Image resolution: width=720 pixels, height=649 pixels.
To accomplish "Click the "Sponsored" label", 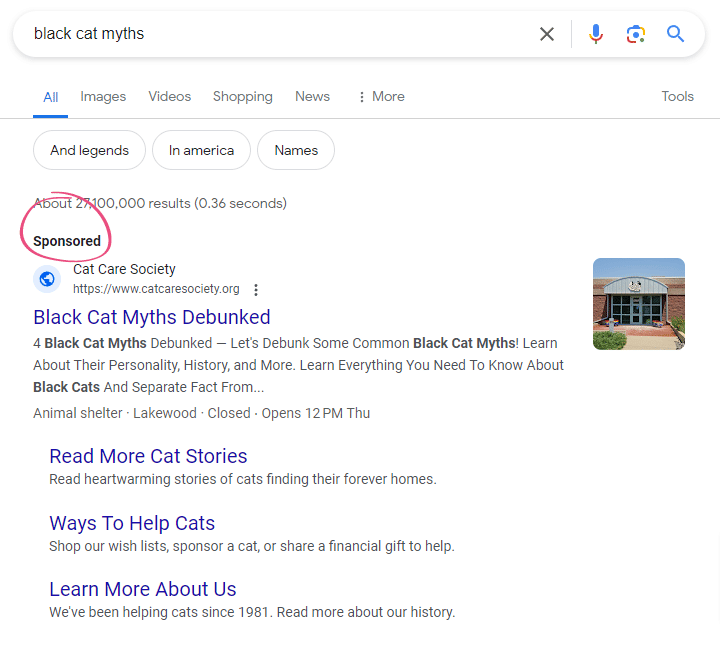I will coord(67,241).
